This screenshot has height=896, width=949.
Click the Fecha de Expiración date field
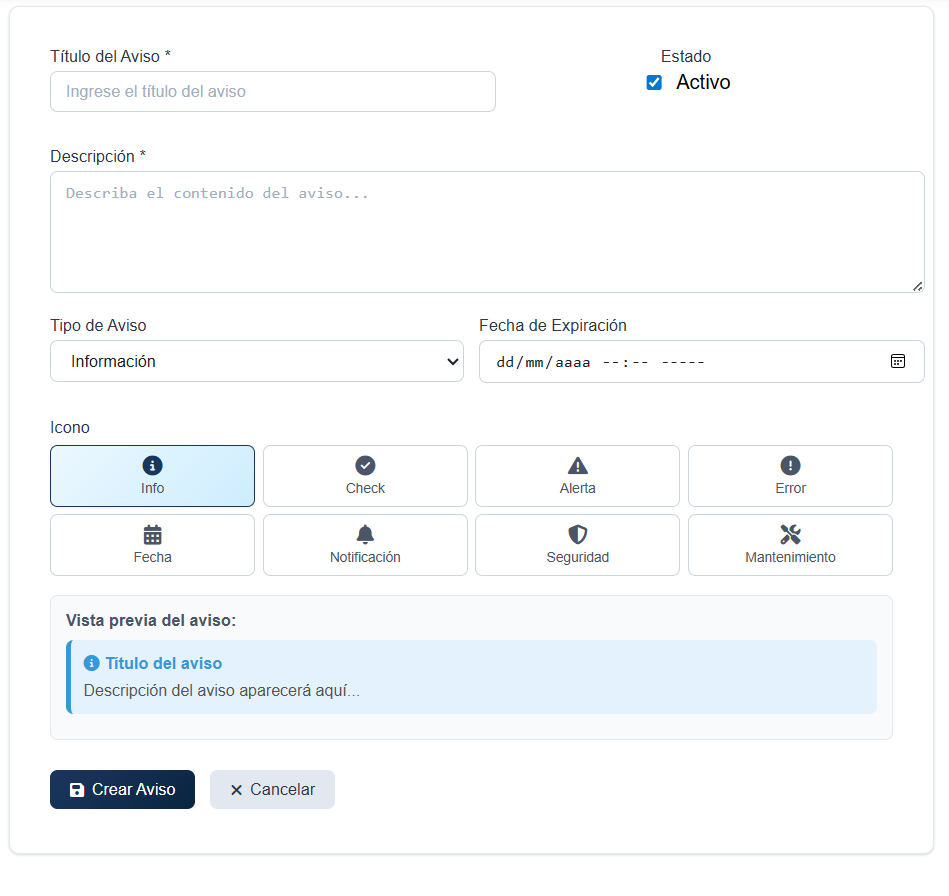701,361
